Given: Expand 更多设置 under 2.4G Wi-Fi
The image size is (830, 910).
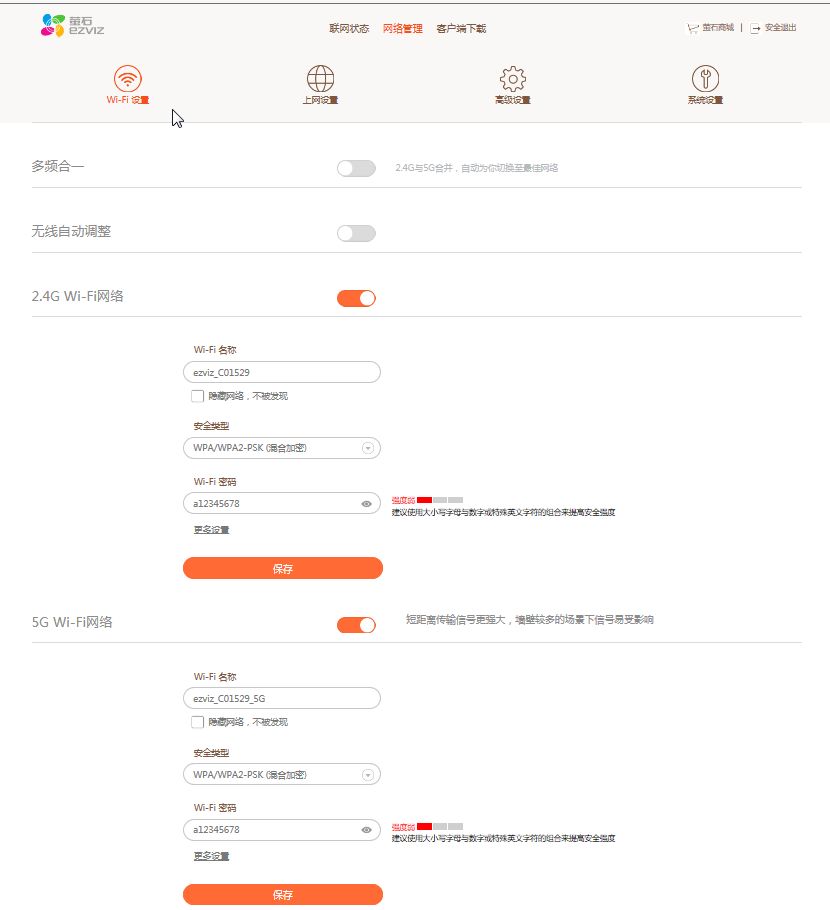Looking at the screenshot, I should point(211,530).
